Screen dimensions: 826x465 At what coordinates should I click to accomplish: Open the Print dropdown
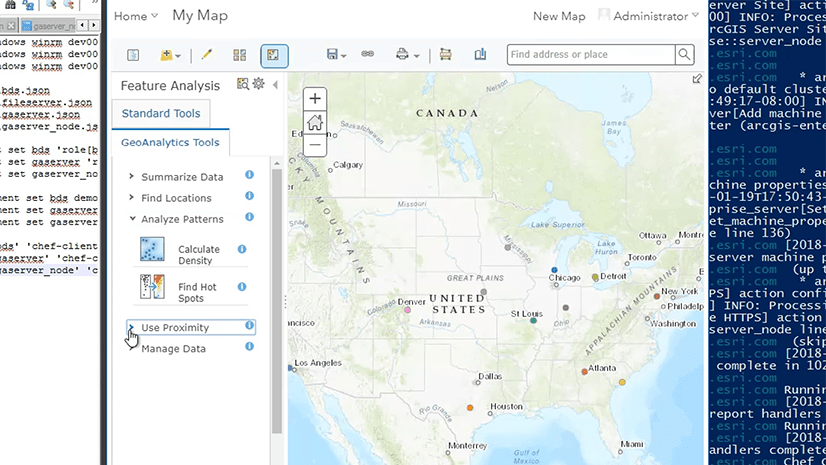point(407,54)
